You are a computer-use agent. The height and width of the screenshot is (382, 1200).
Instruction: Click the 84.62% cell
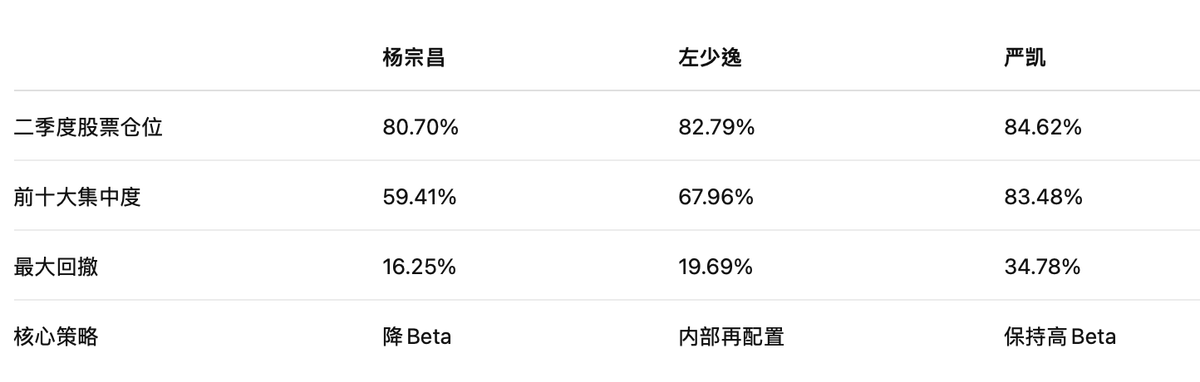[x=1043, y=127]
